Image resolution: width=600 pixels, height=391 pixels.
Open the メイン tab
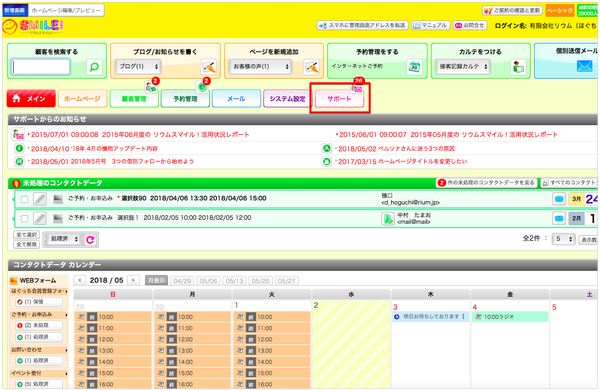(31, 99)
